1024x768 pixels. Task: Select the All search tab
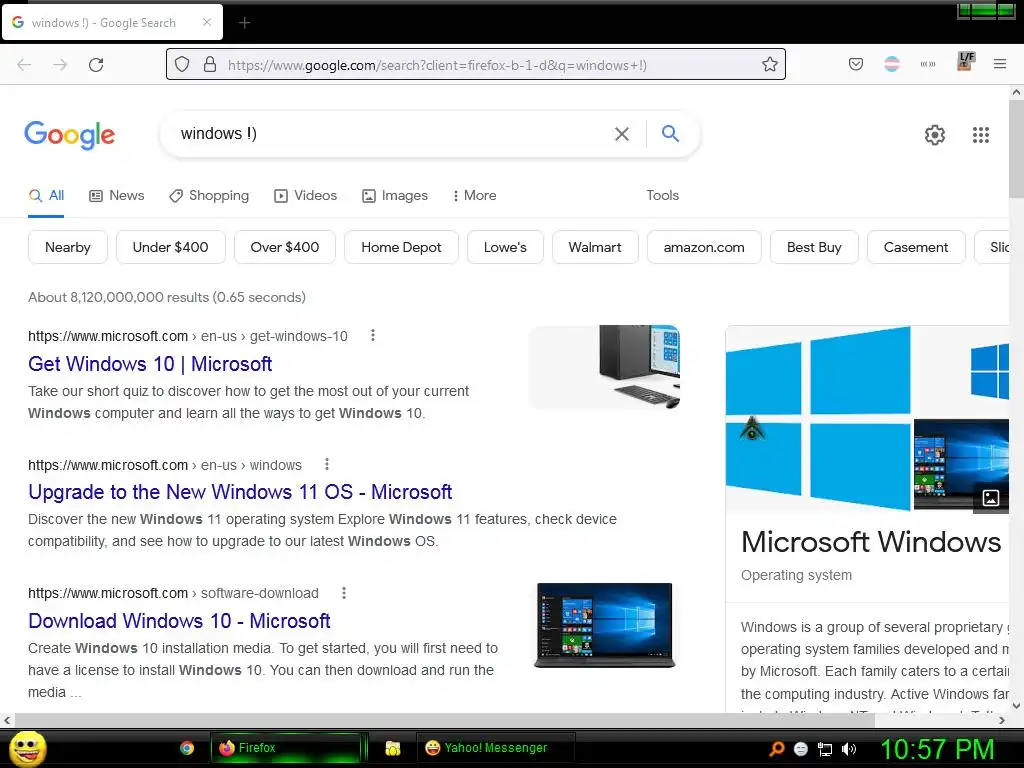[46, 195]
